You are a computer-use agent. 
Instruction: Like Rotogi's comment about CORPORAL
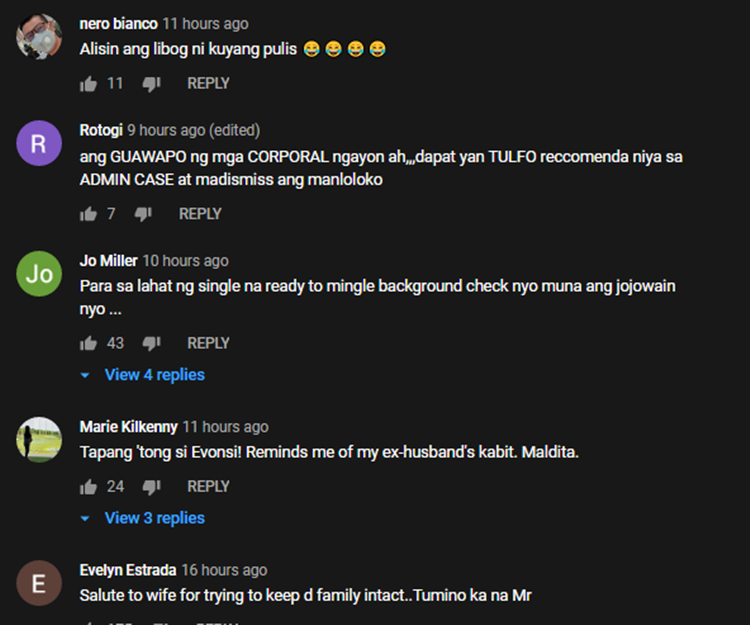pos(88,214)
